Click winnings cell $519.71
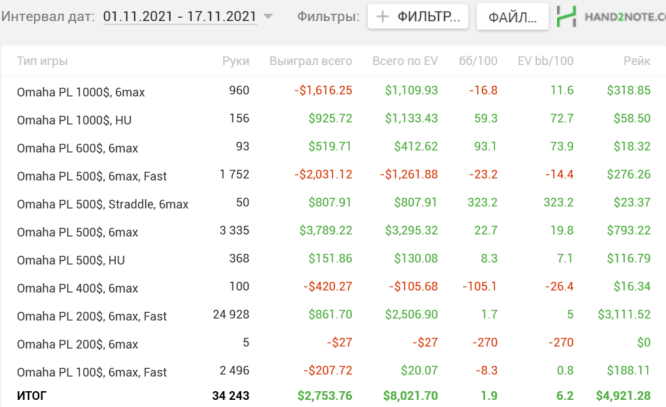The width and height of the screenshot is (666, 407). [x=330, y=147]
